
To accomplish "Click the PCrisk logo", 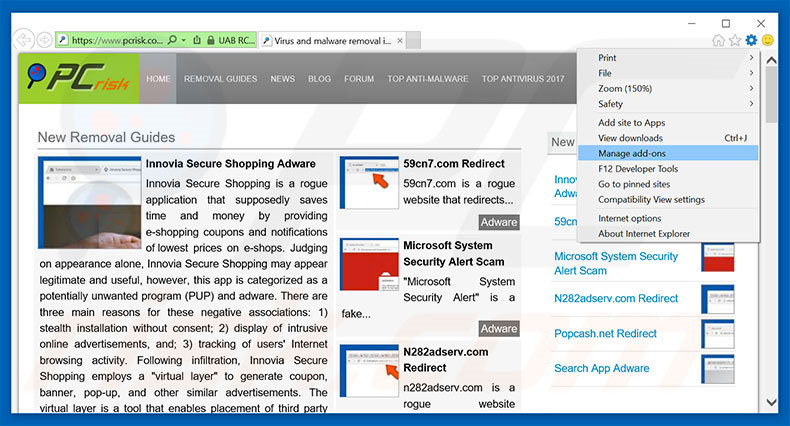I will point(79,78).
